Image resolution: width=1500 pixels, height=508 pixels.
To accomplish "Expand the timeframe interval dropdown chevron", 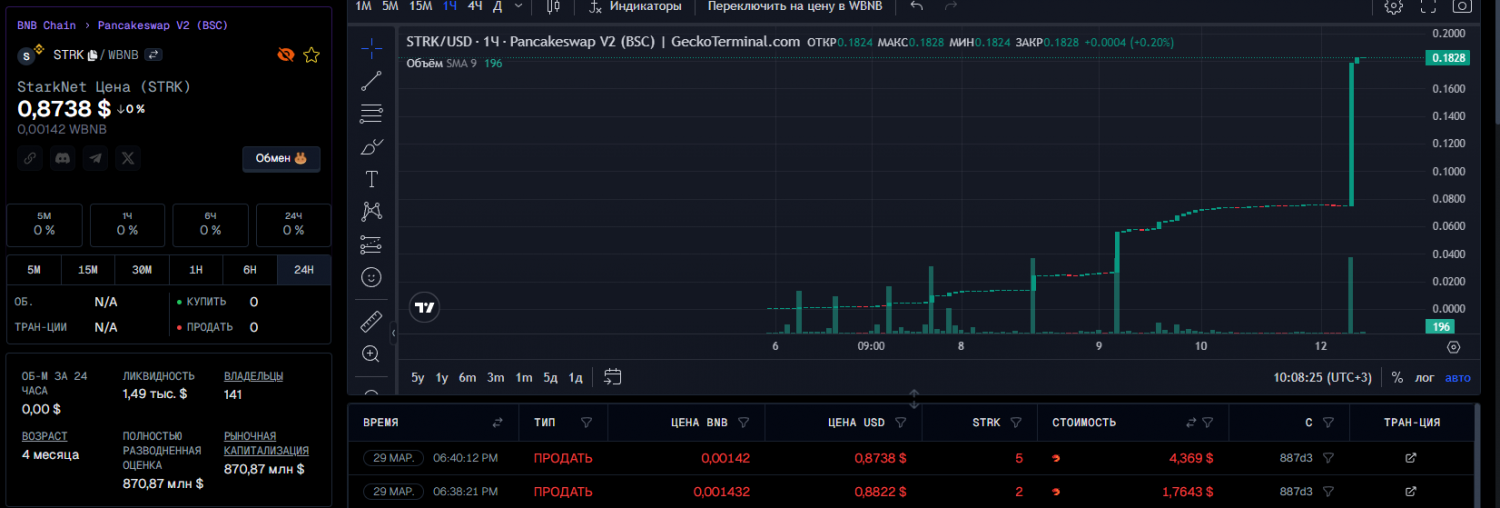I will [x=518, y=6].
